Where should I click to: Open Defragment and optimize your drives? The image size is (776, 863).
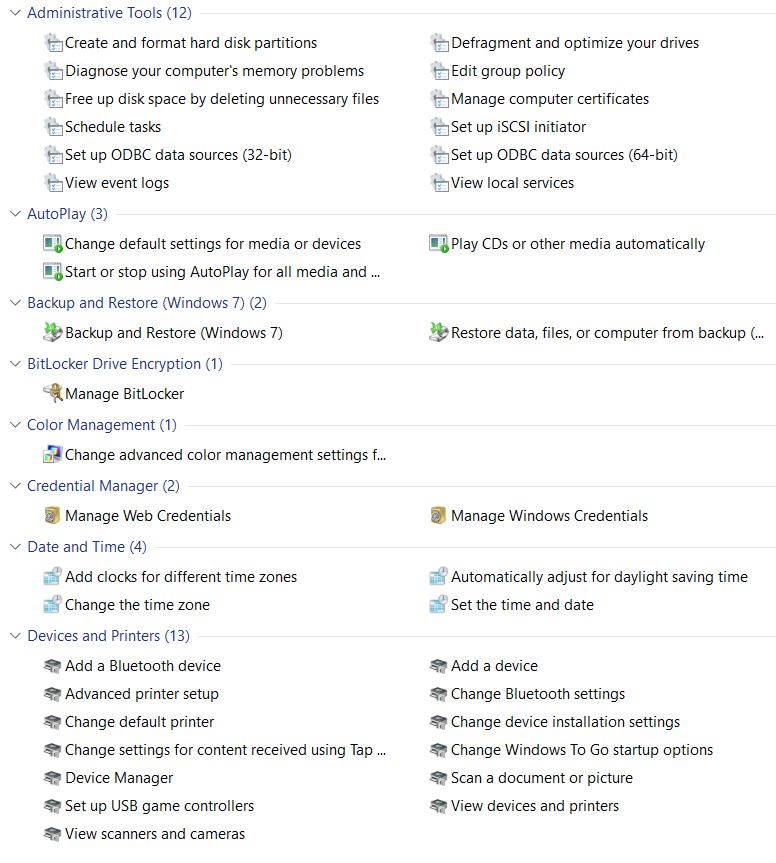[574, 43]
